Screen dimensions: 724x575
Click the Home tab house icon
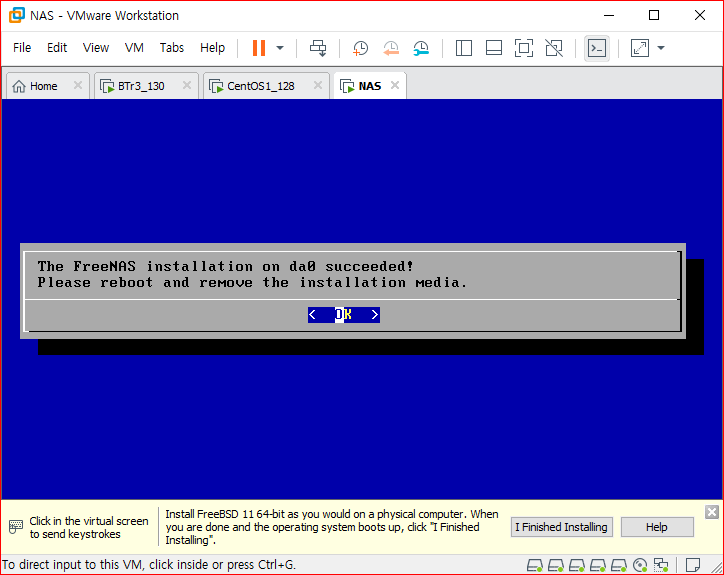click(x=18, y=86)
